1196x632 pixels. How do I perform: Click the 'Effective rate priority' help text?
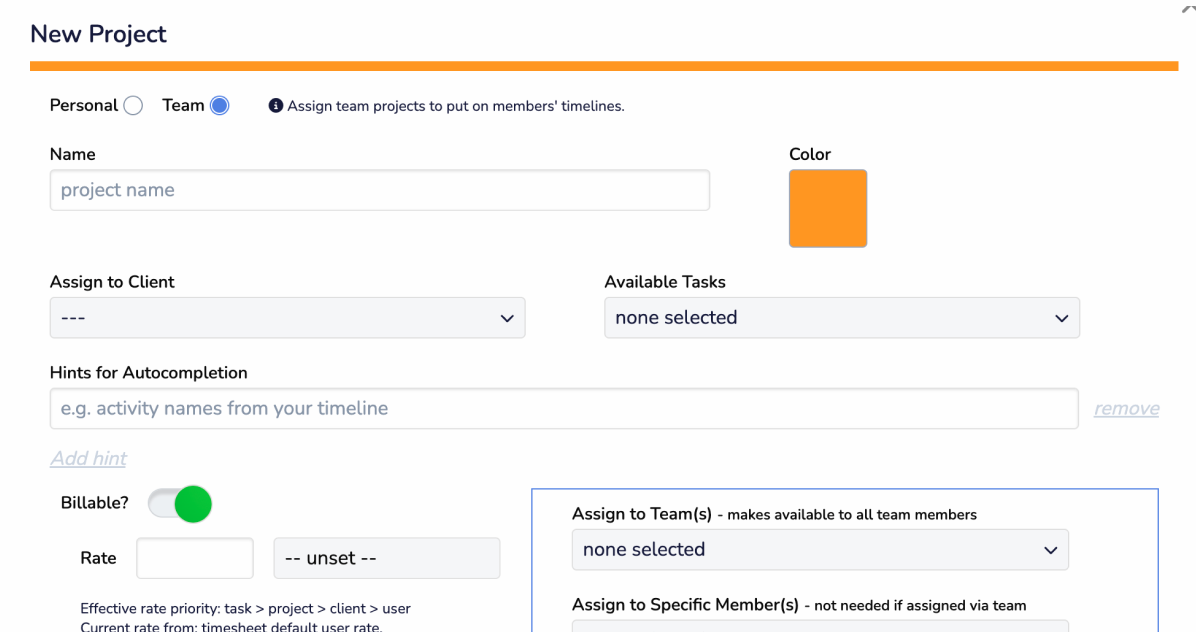245,608
